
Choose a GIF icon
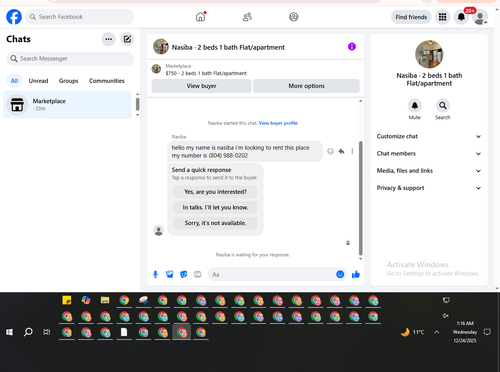point(198,274)
